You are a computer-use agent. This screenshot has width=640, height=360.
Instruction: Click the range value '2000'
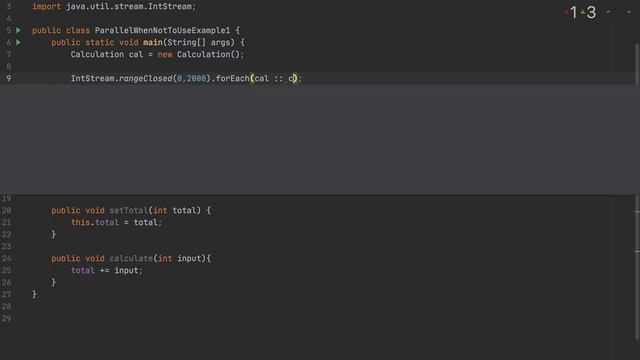(x=196, y=78)
